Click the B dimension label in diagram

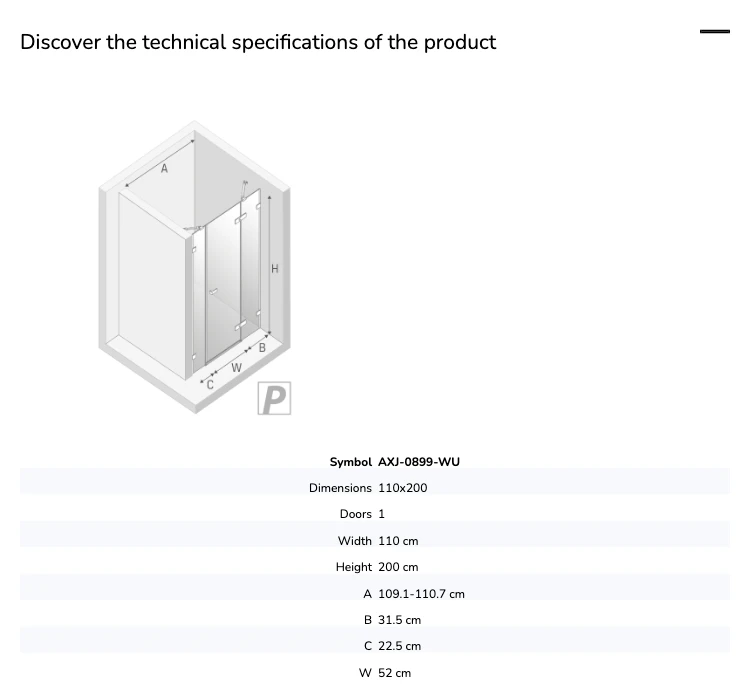pos(262,348)
